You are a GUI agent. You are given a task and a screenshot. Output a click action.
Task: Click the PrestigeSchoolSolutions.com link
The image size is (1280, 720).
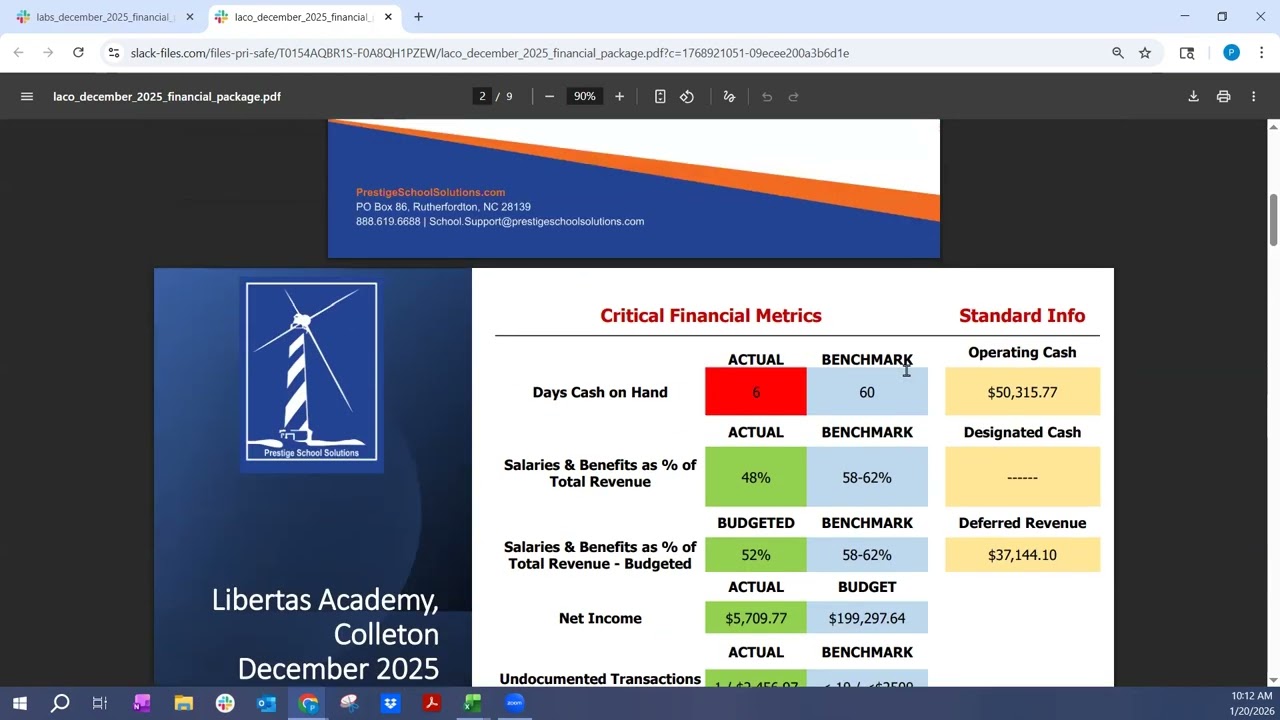click(430, 192)
